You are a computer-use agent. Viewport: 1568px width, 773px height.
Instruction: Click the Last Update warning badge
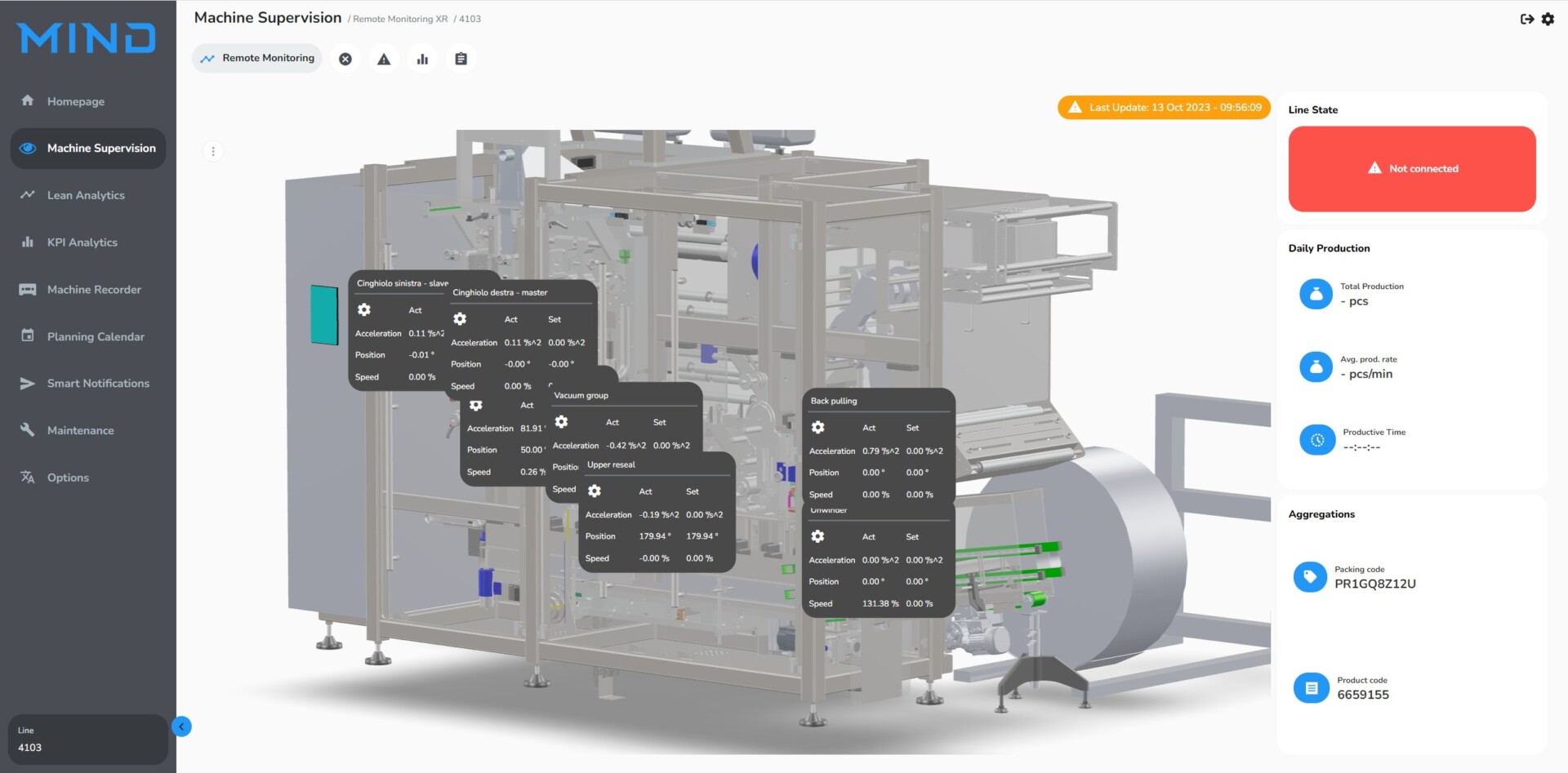(x=1164, y=108)
